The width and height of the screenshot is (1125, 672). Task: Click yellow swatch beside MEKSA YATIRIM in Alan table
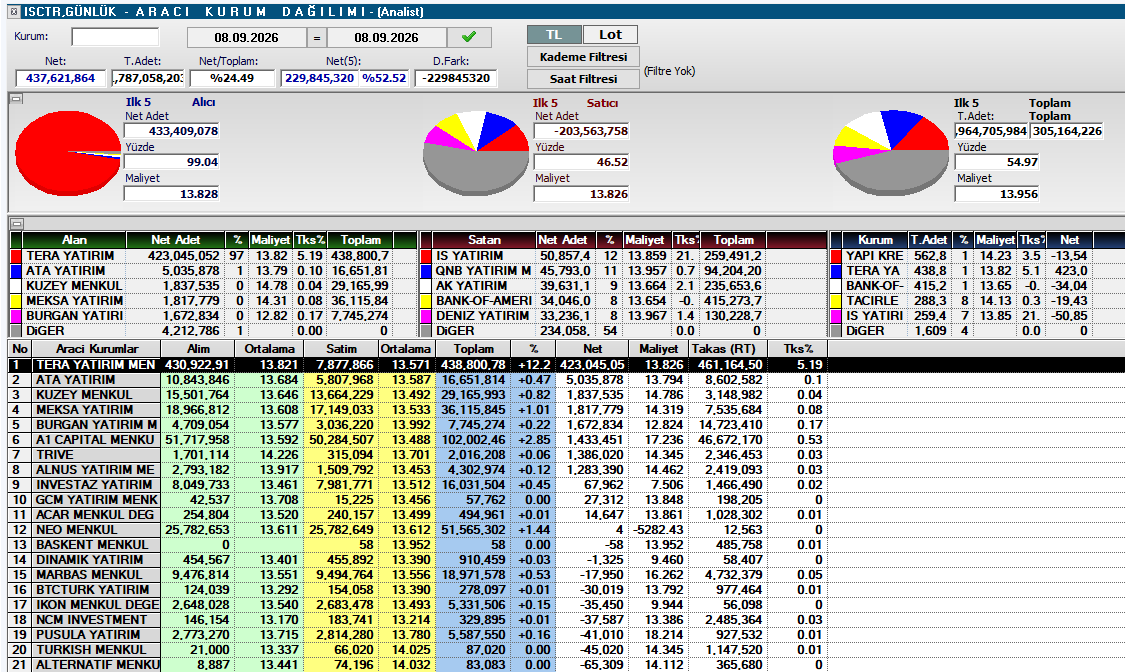[16, 300]
